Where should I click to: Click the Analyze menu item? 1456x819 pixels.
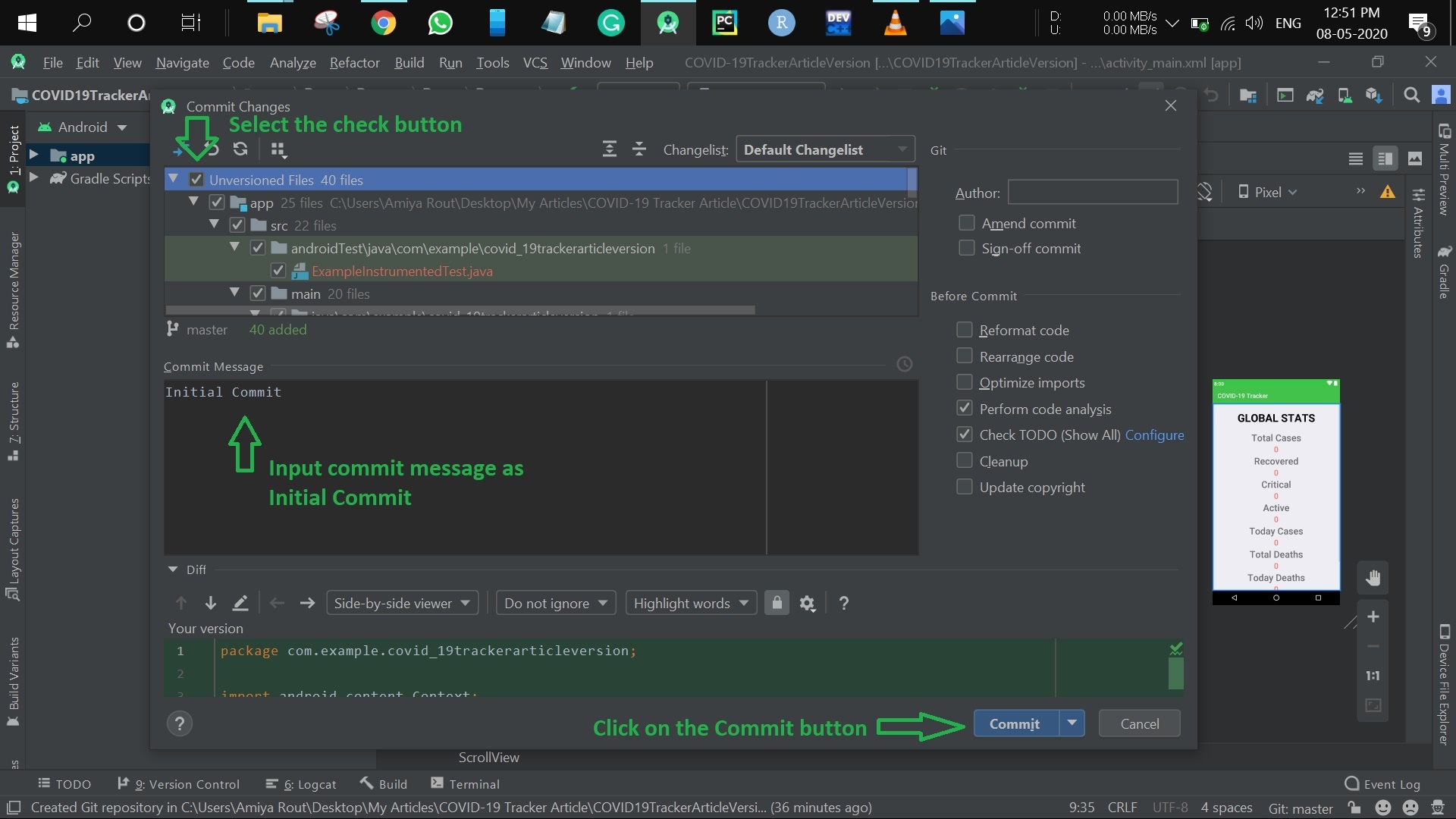pos(292,63)
